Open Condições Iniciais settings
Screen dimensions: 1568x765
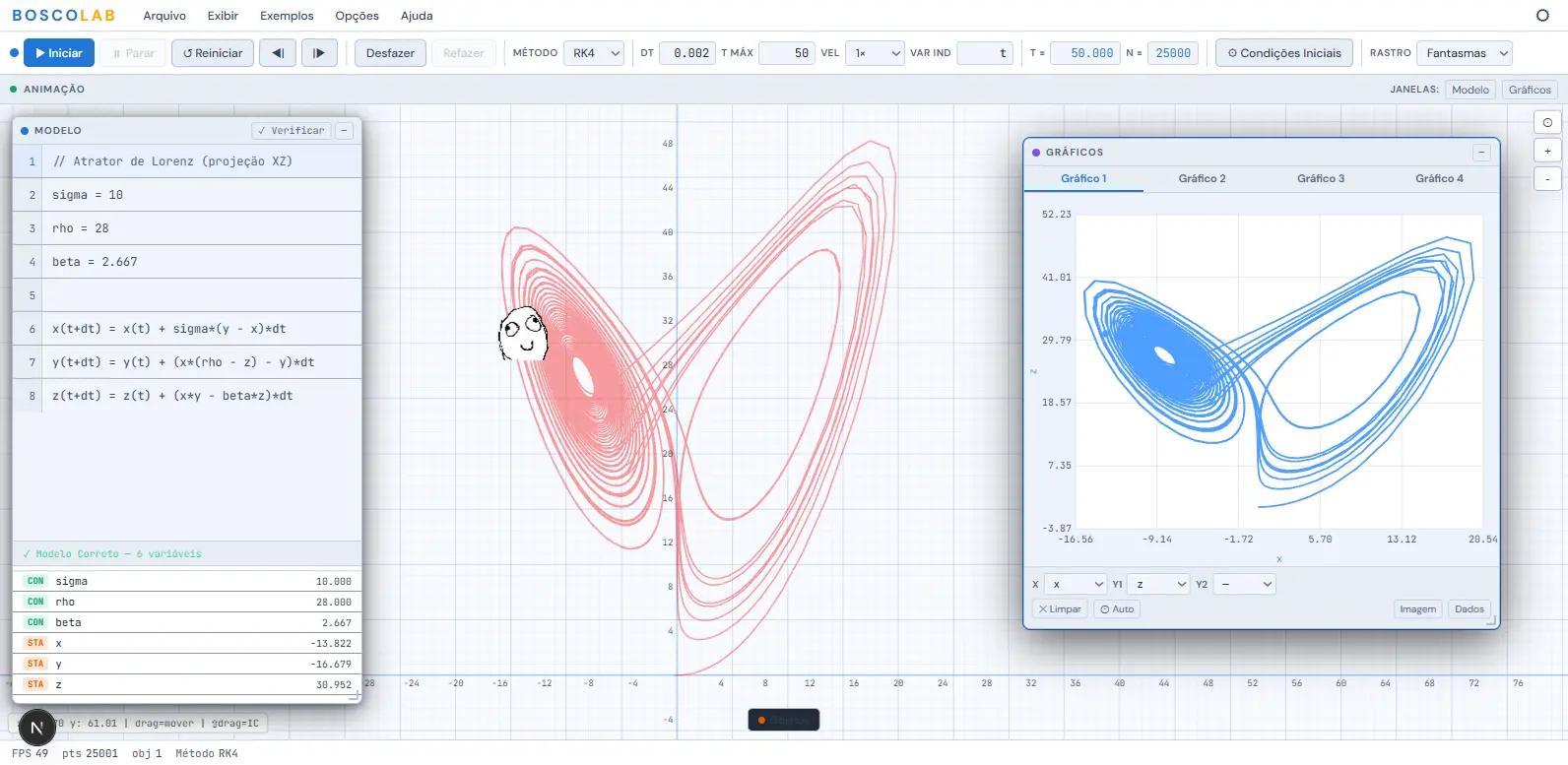pos(1283,53)
